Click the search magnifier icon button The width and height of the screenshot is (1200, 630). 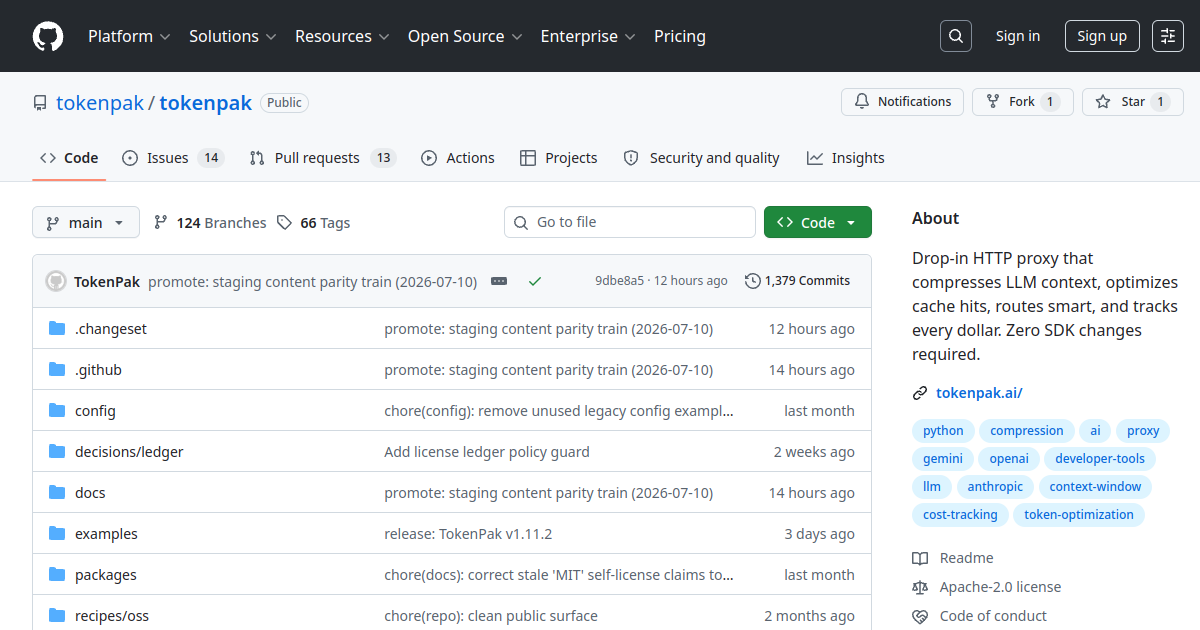coord(956,36)
